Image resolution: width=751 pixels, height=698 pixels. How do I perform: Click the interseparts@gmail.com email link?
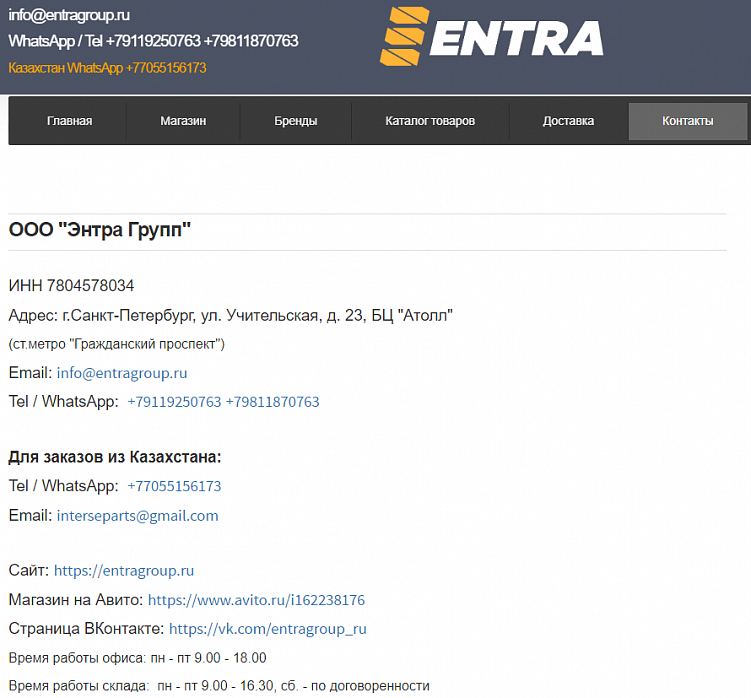click(137, 515)
